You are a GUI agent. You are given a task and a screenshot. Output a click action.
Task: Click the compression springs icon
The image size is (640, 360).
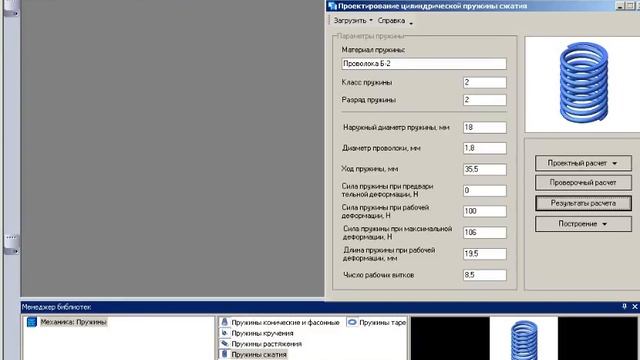(224, 354)
